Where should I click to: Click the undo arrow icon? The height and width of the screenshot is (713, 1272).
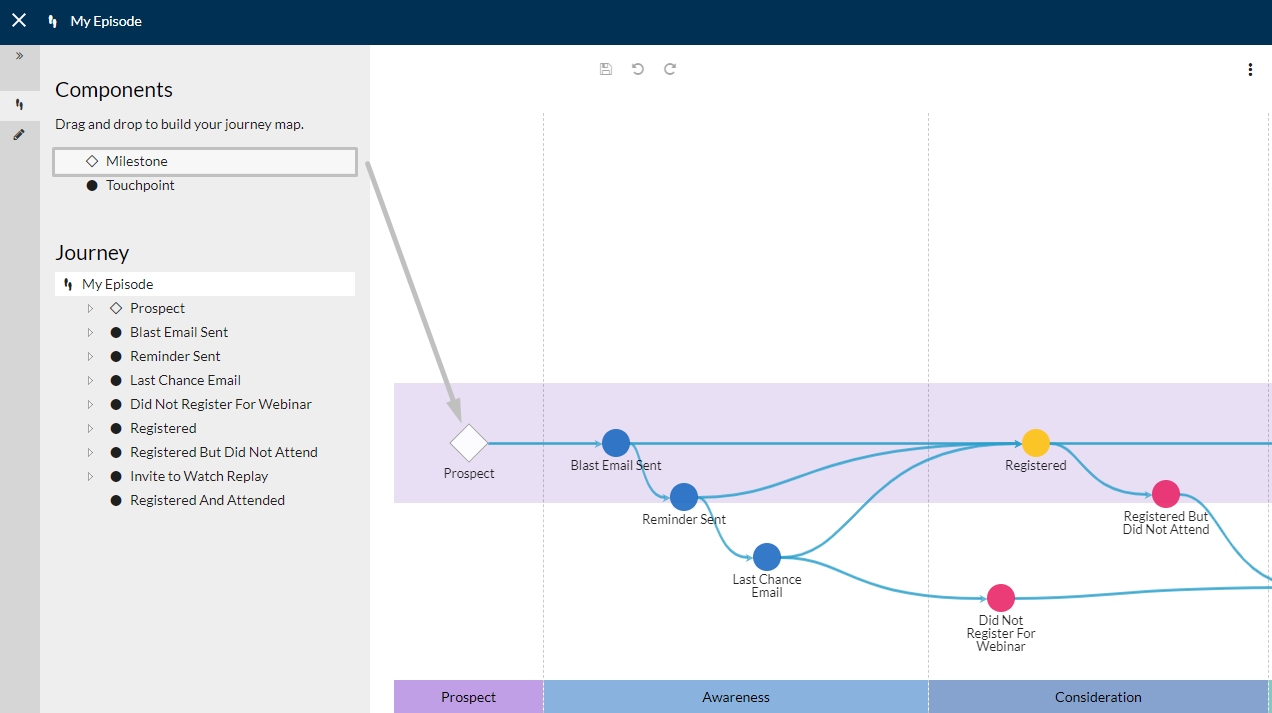[638, 69]
